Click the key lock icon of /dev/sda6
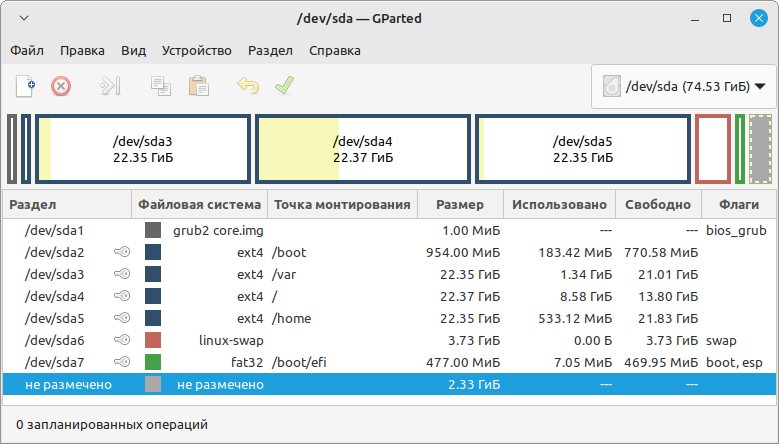 122,340
